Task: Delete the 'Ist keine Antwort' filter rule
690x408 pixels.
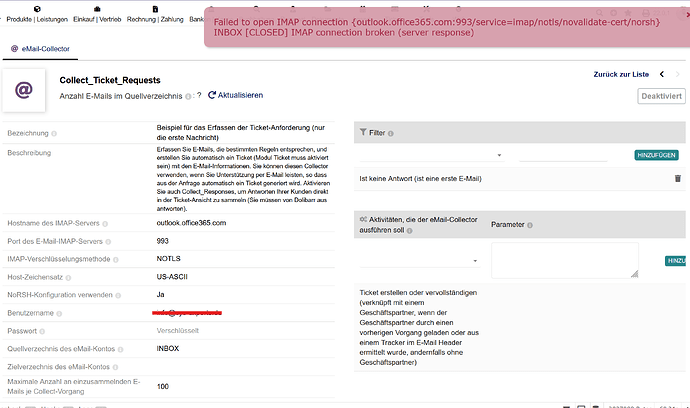Action: coord(677,179)
